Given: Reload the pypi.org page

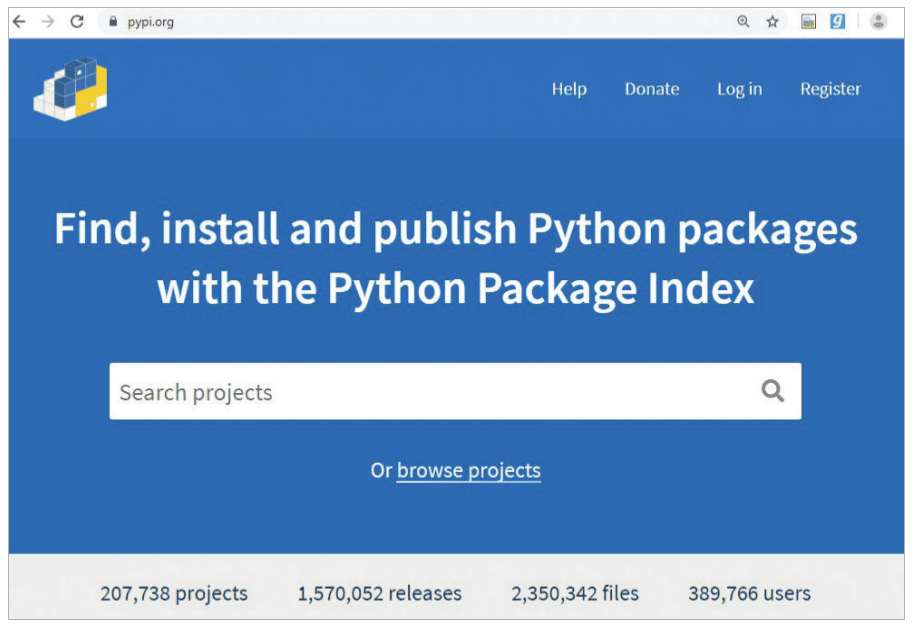Looking at the screenshot, I should 77,21.
